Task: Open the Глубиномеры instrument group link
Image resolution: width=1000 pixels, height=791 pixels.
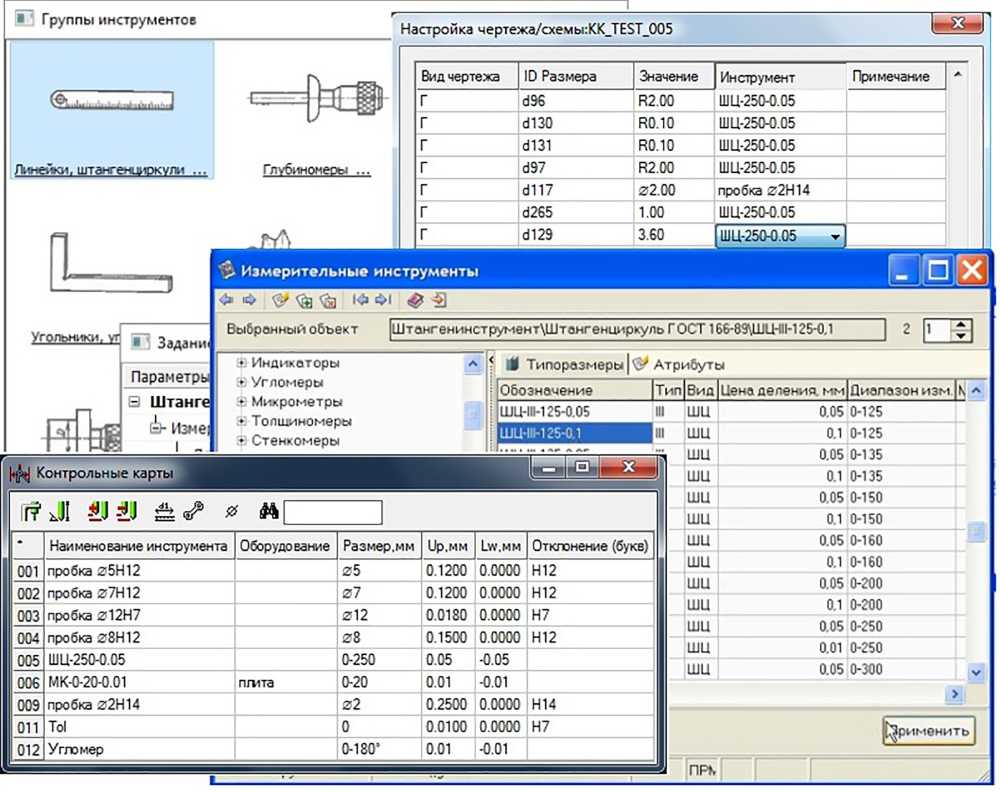Action: [316, 170]
